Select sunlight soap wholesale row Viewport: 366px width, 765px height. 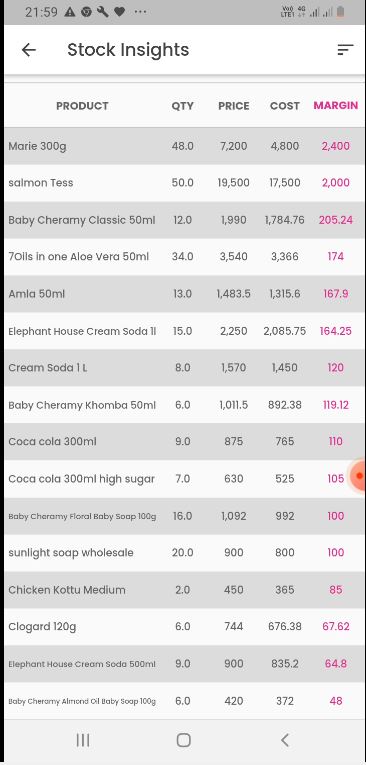coord(184,553)
